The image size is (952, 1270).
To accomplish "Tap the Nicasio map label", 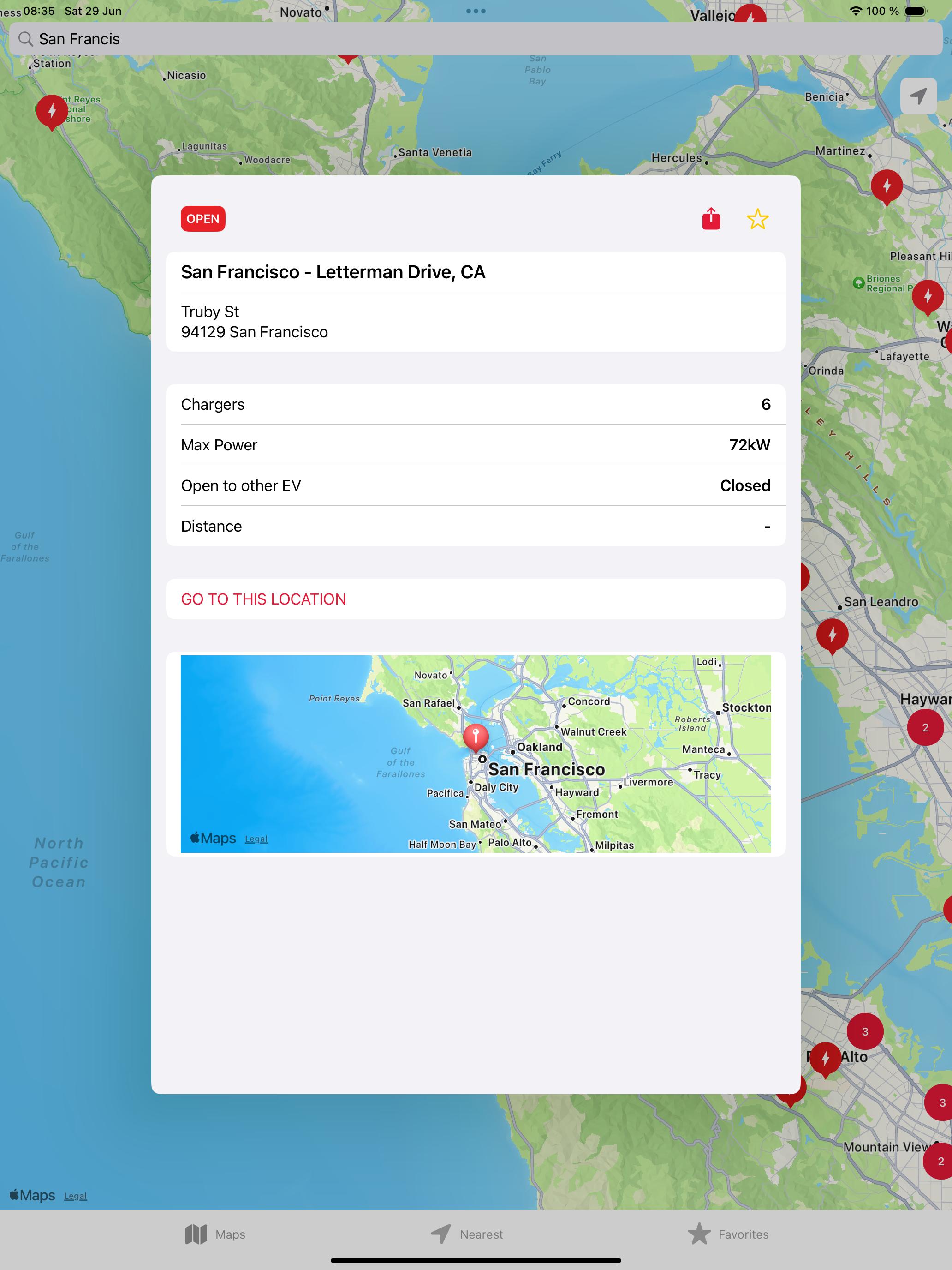I will [186, 75].
